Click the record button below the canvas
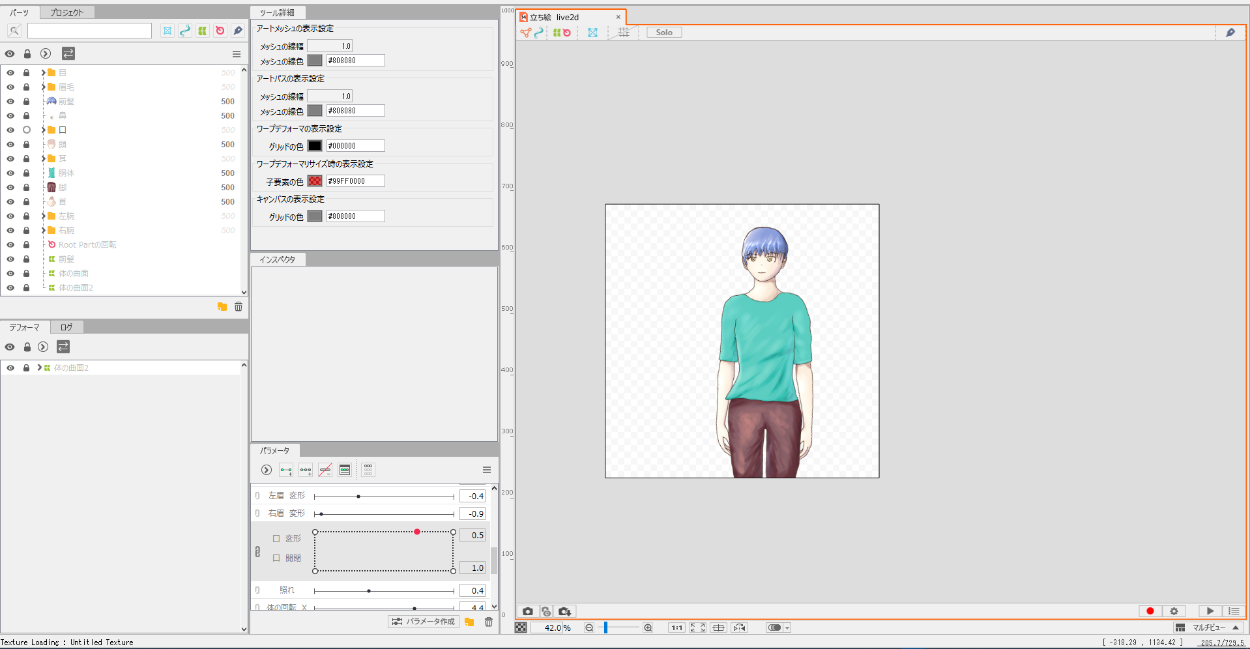Screen dimensions: 1250x649 pyautogui.click(x=1150, y=611)
